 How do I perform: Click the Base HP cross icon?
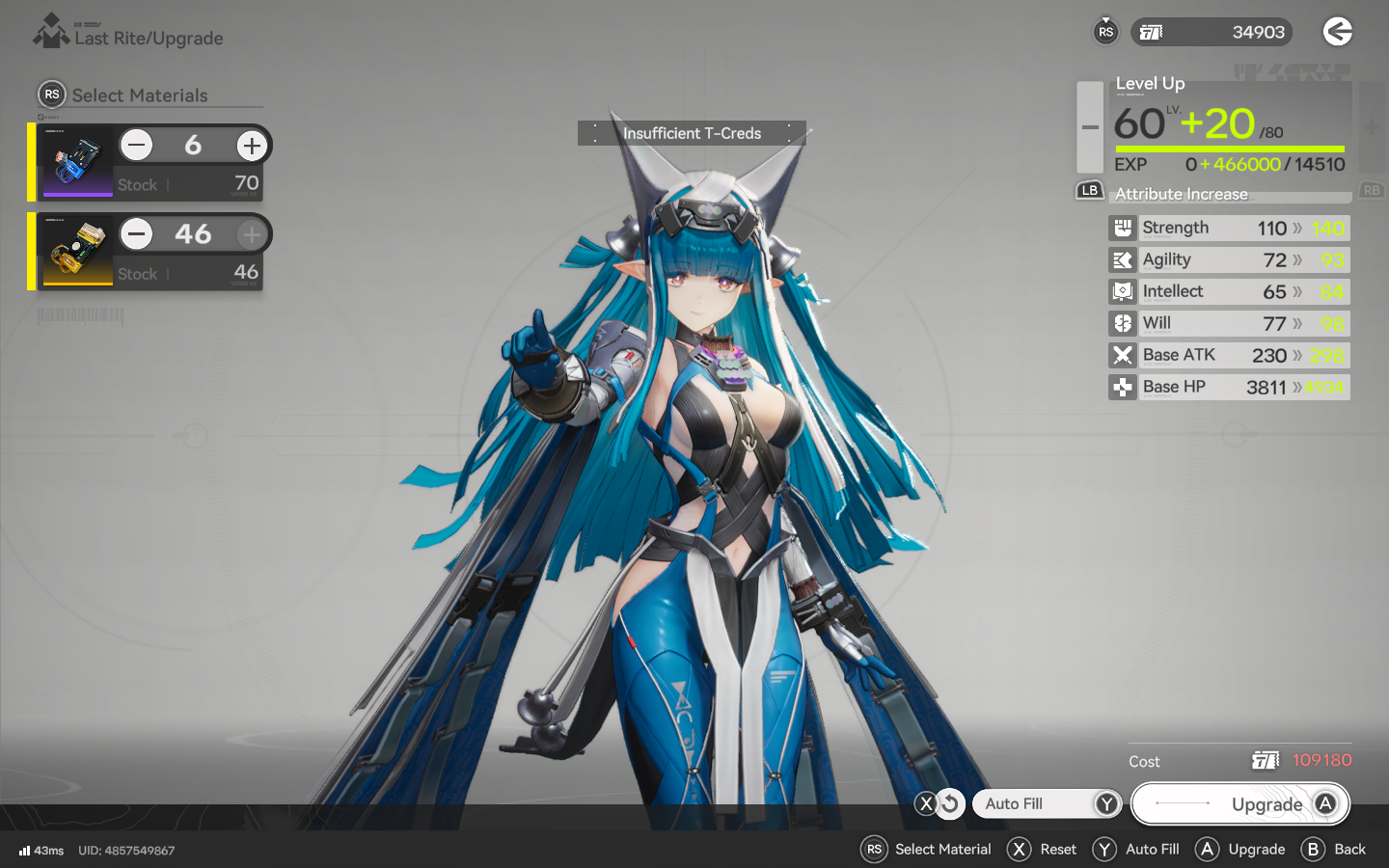click(1123, 387)
